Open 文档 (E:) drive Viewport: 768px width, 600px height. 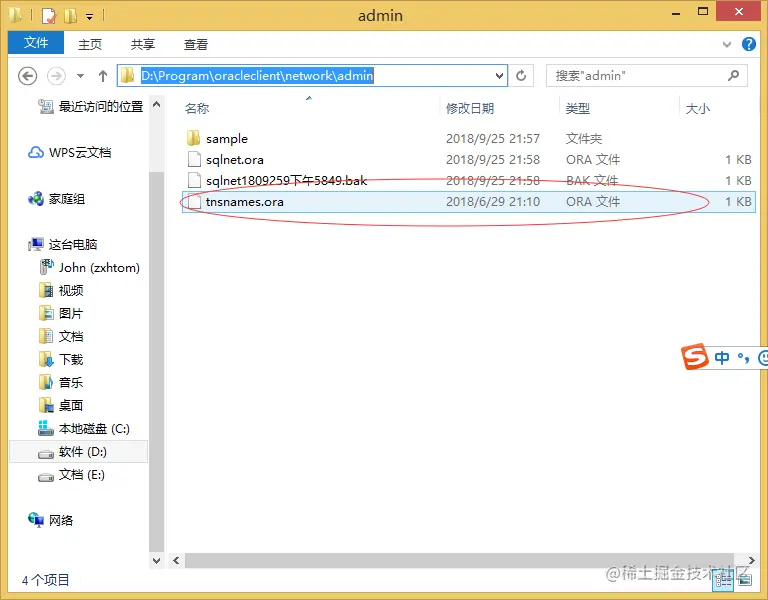click(x=81, y=475)
